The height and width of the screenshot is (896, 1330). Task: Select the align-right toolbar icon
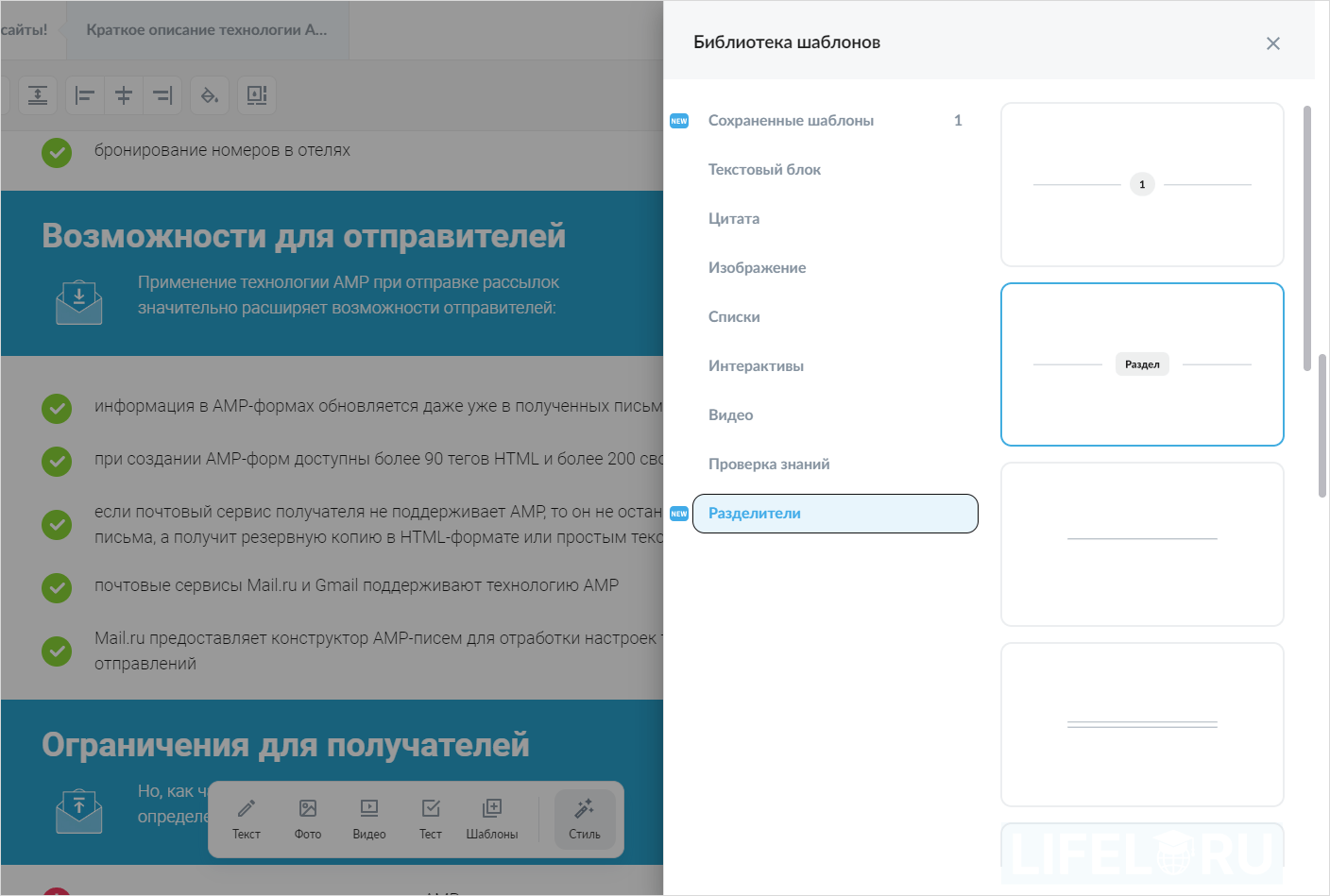[162, 94]
